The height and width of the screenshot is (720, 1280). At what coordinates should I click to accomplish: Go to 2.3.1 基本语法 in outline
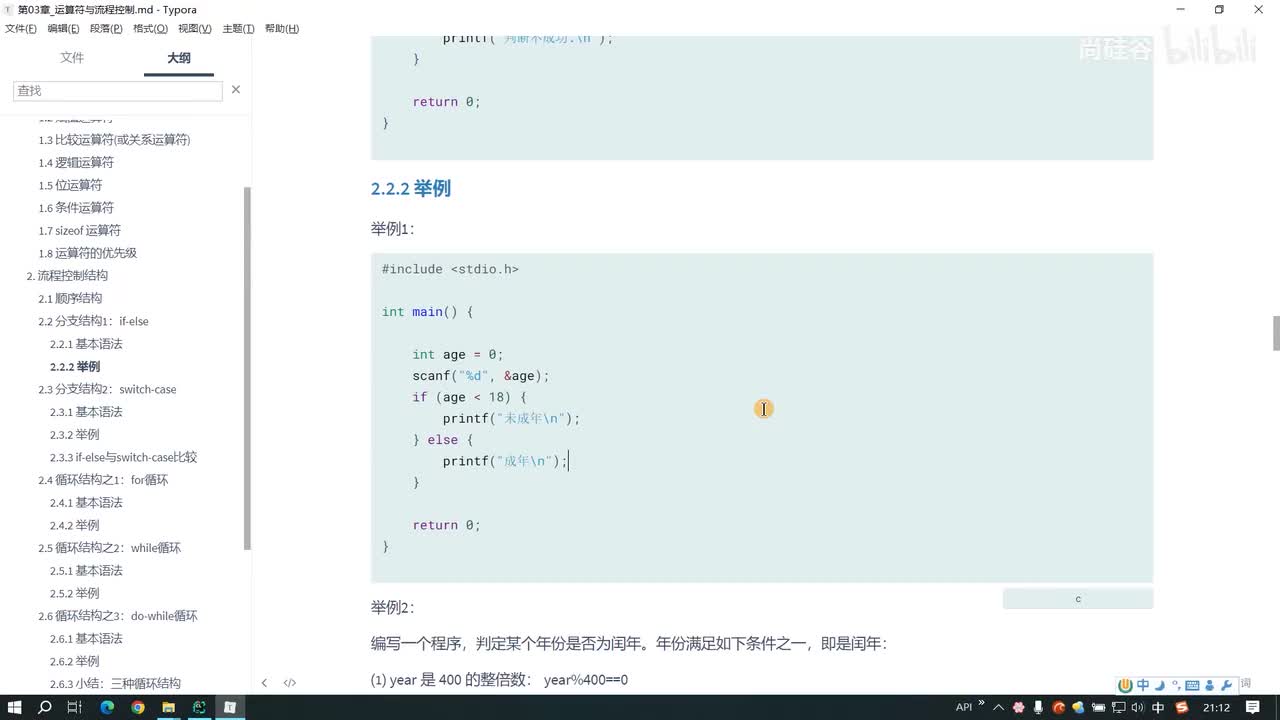86,412
